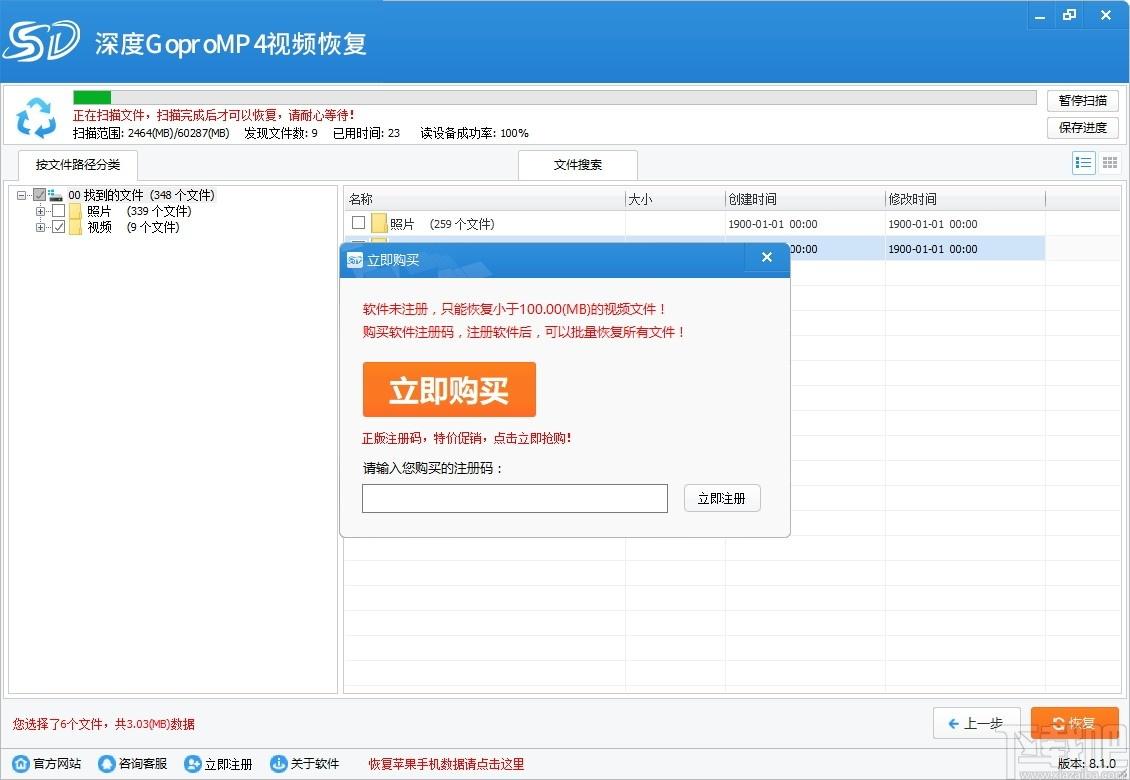The height and width of the screenshot is (780, 1130).
Task: Close the 立即购买 dialog
Action: [767, 257]
